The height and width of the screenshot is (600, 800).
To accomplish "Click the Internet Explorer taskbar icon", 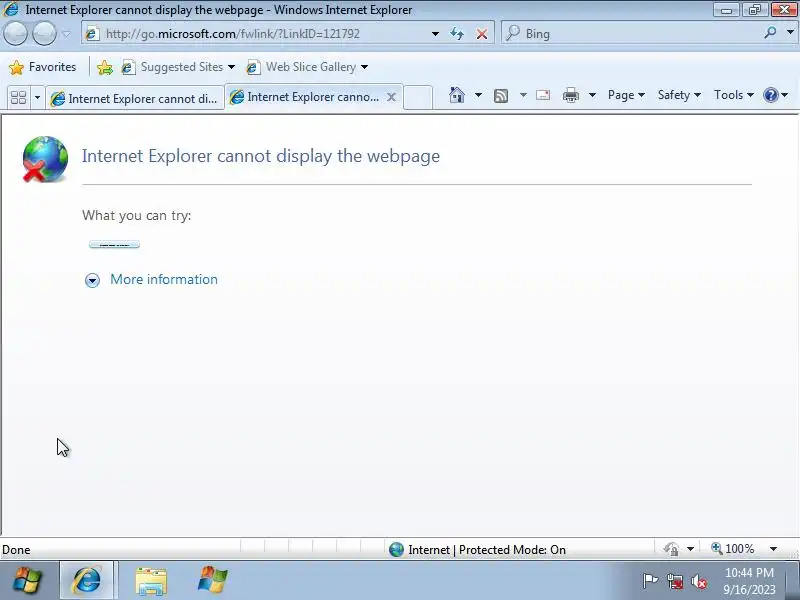I will point(87,581).
